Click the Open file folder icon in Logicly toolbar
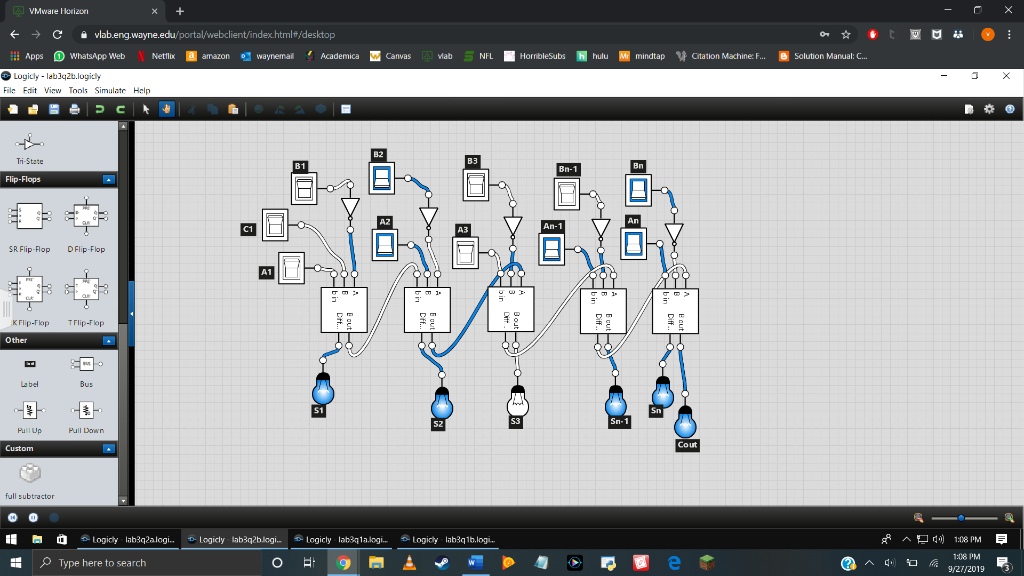The width and height of the screenshot is (1024, 576). click(33, 109)
